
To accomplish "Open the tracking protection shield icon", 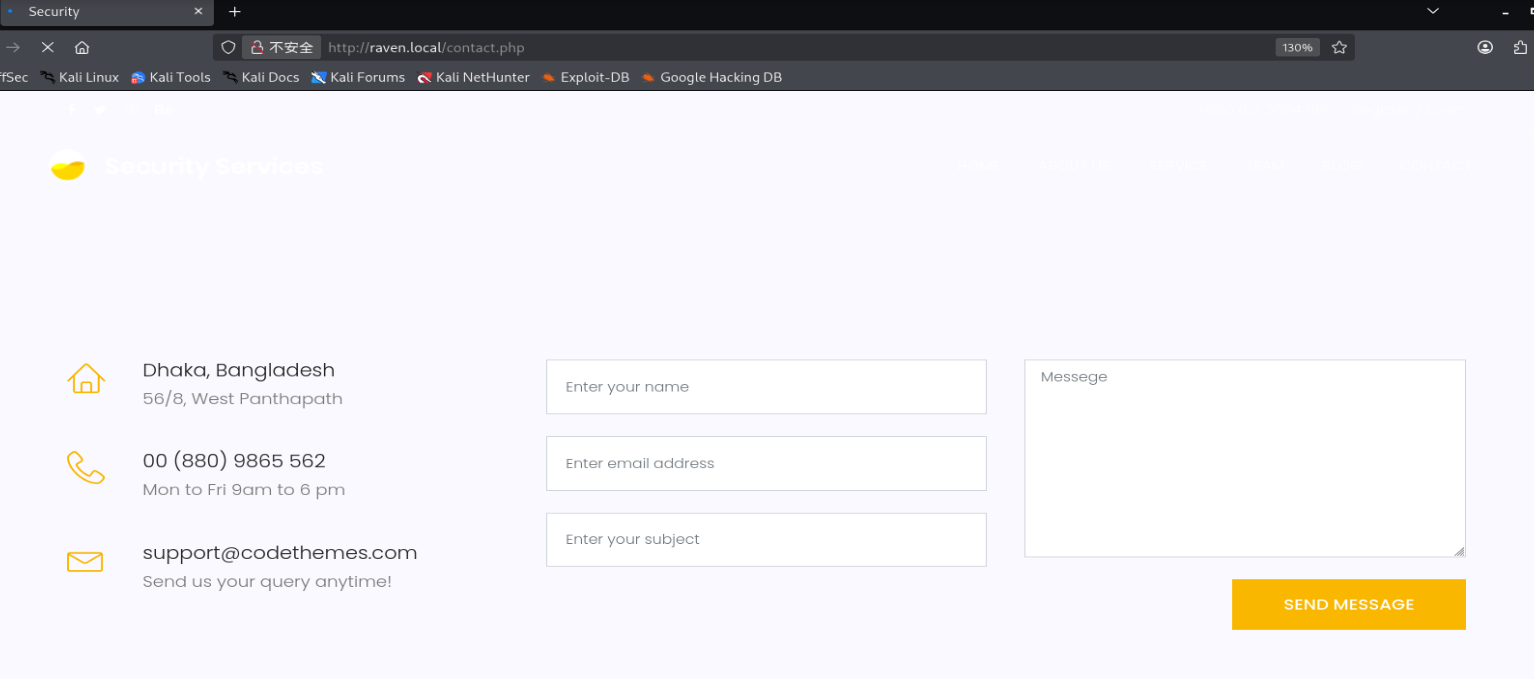I will 228,47.
